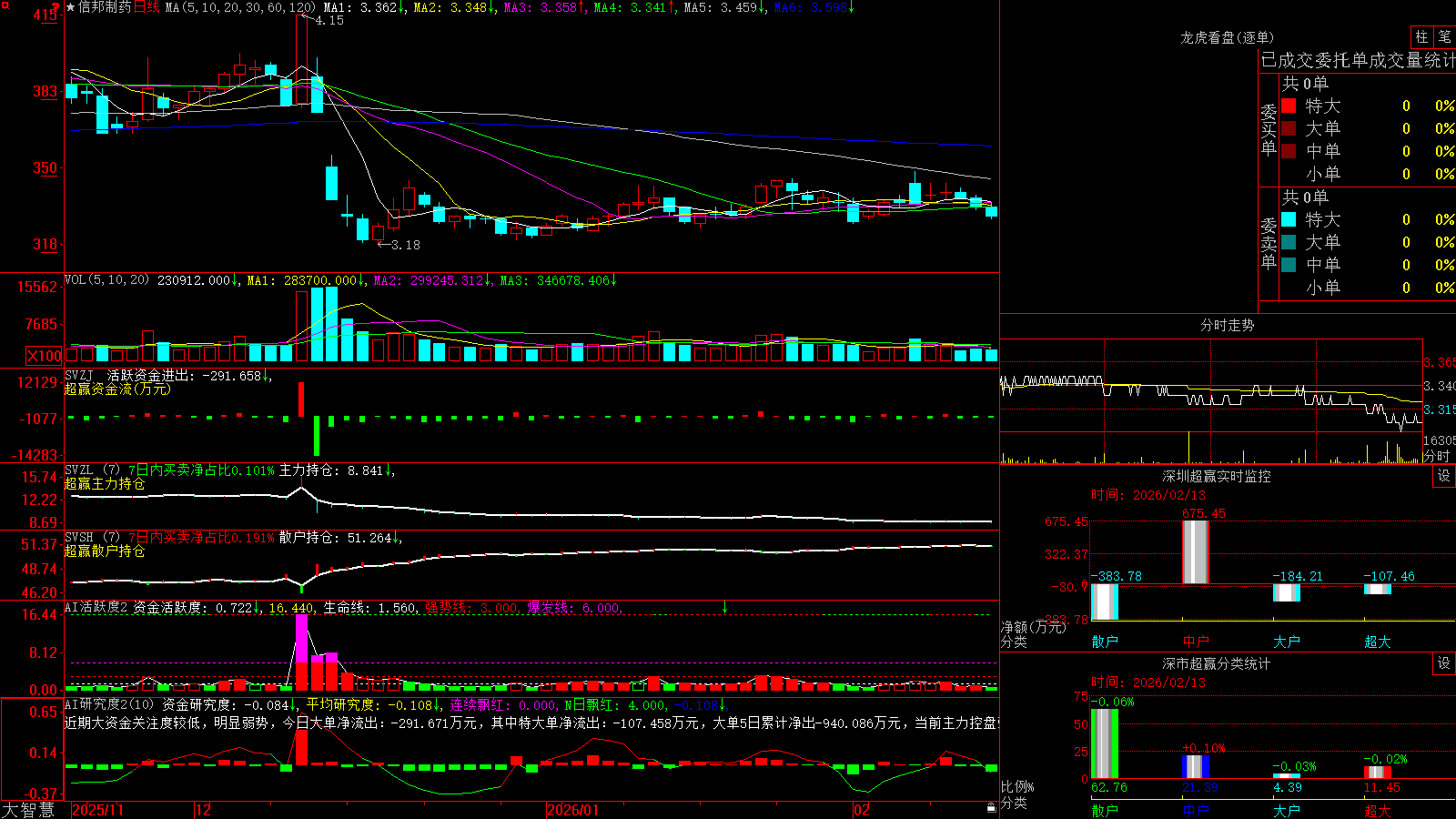1456x819 pixels.
Task: Click the 62.76 散户 percentage bar
Action: pyautogui.click(x=1104, y=743)
